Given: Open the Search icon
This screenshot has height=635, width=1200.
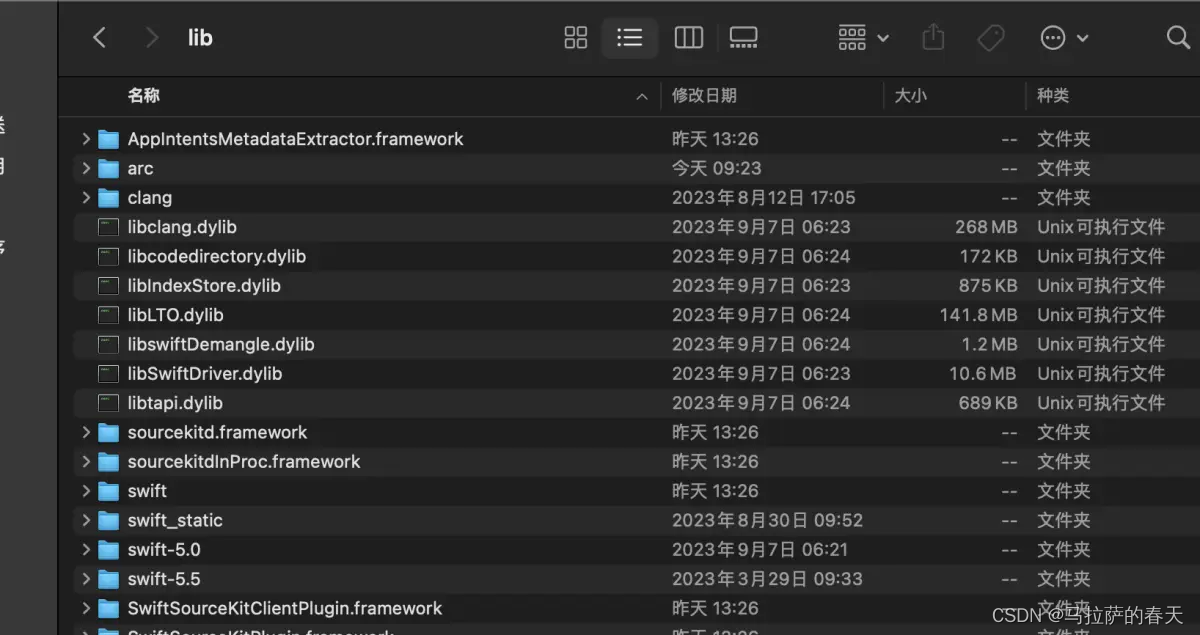Looking at the screenshot, I should point(1180,37).
